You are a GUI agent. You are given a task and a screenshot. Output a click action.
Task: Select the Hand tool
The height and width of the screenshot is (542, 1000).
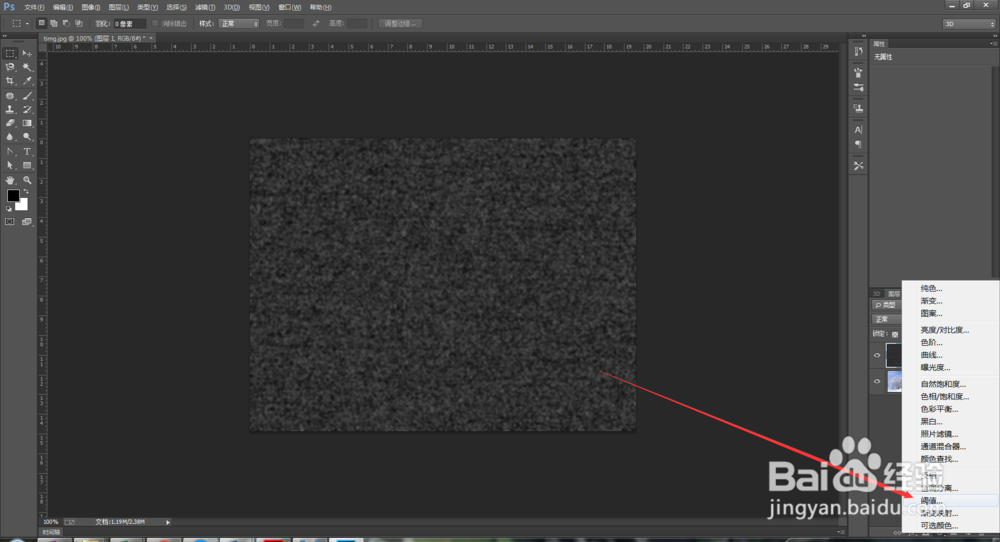10,180
